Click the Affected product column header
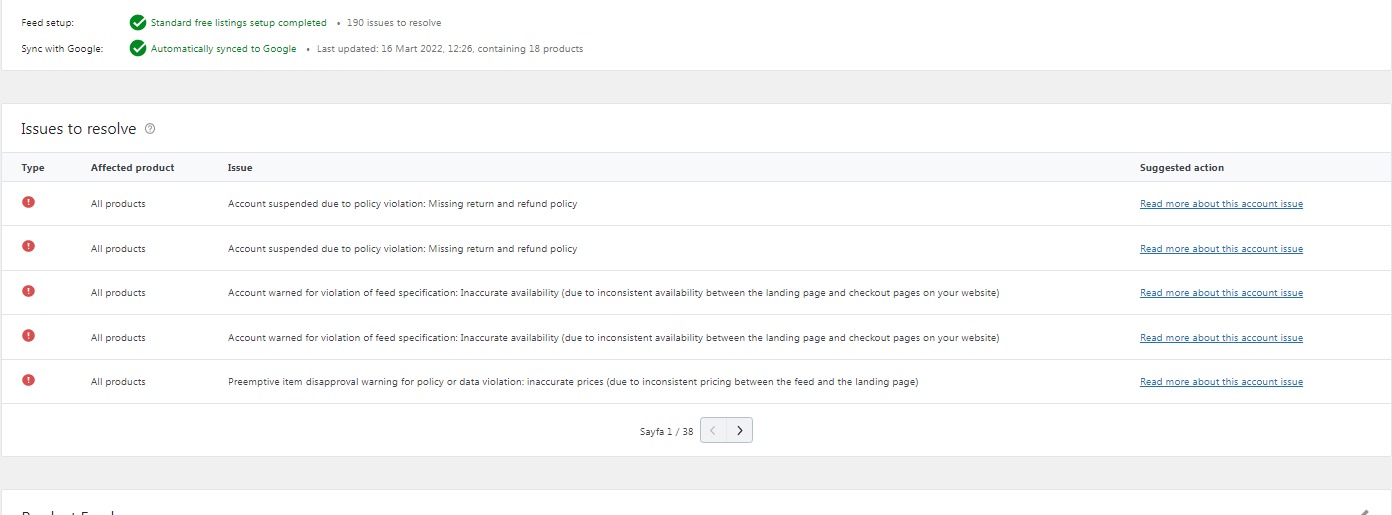The height and width of the screenshot is (515, 1392). click(x=132, y=168)
